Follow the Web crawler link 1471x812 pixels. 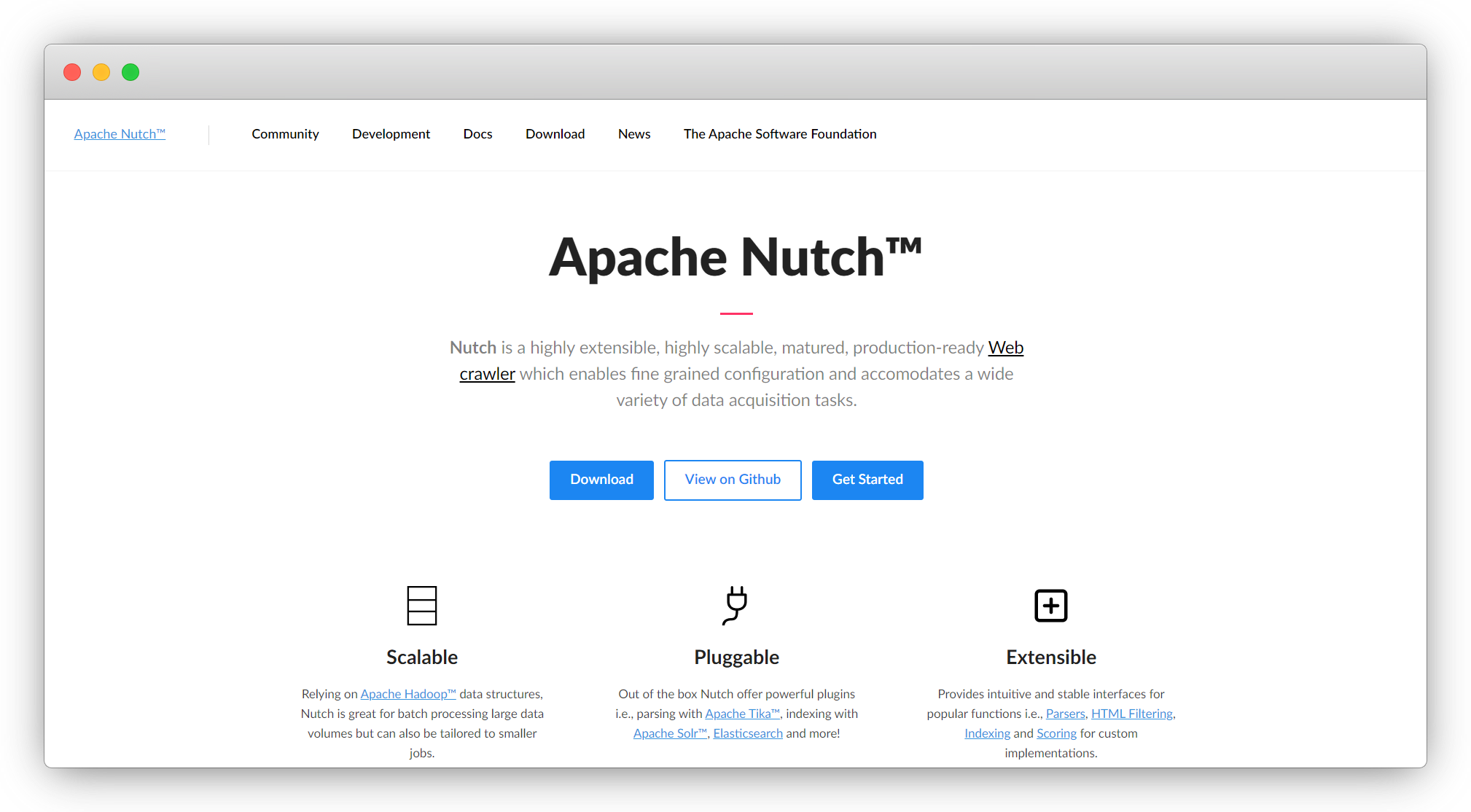pyautogui.click(x=1005, y=348)
